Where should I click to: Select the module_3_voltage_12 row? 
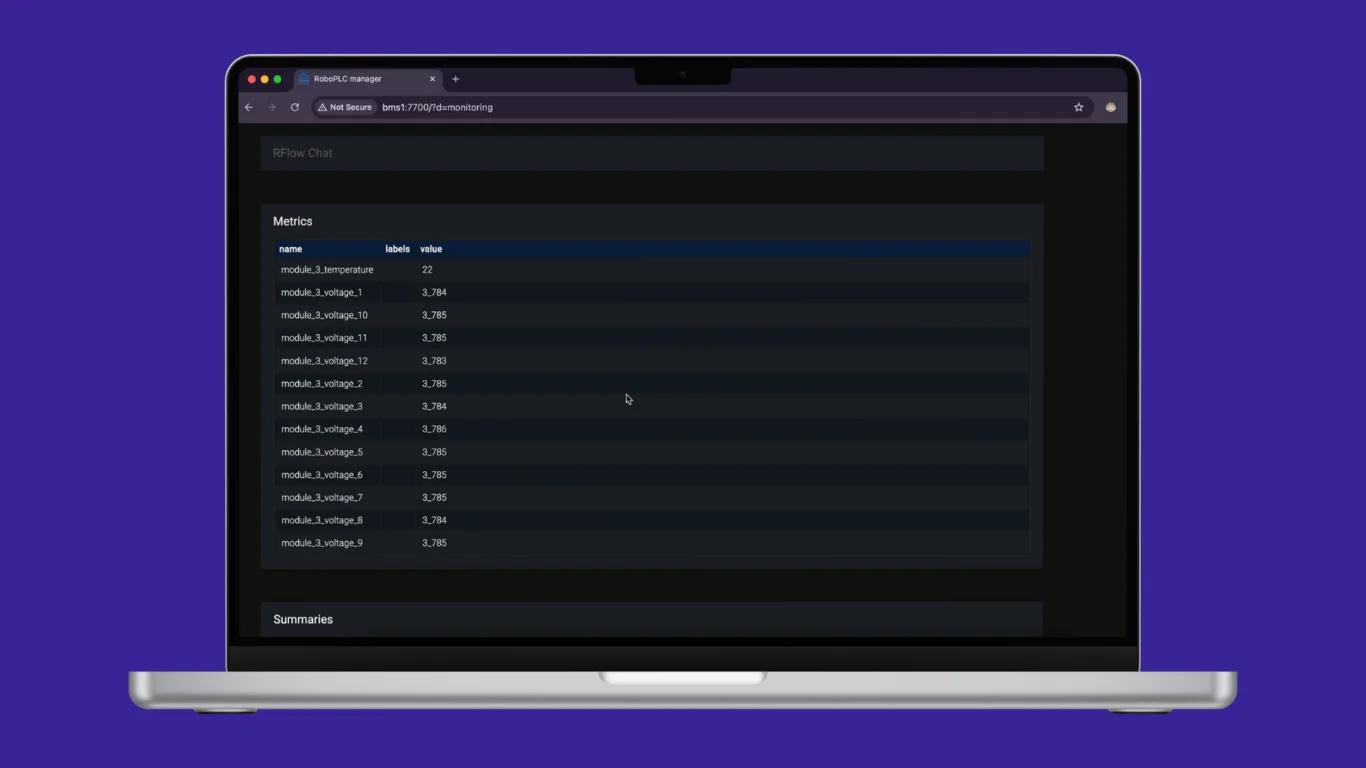(x=324, y=360)
